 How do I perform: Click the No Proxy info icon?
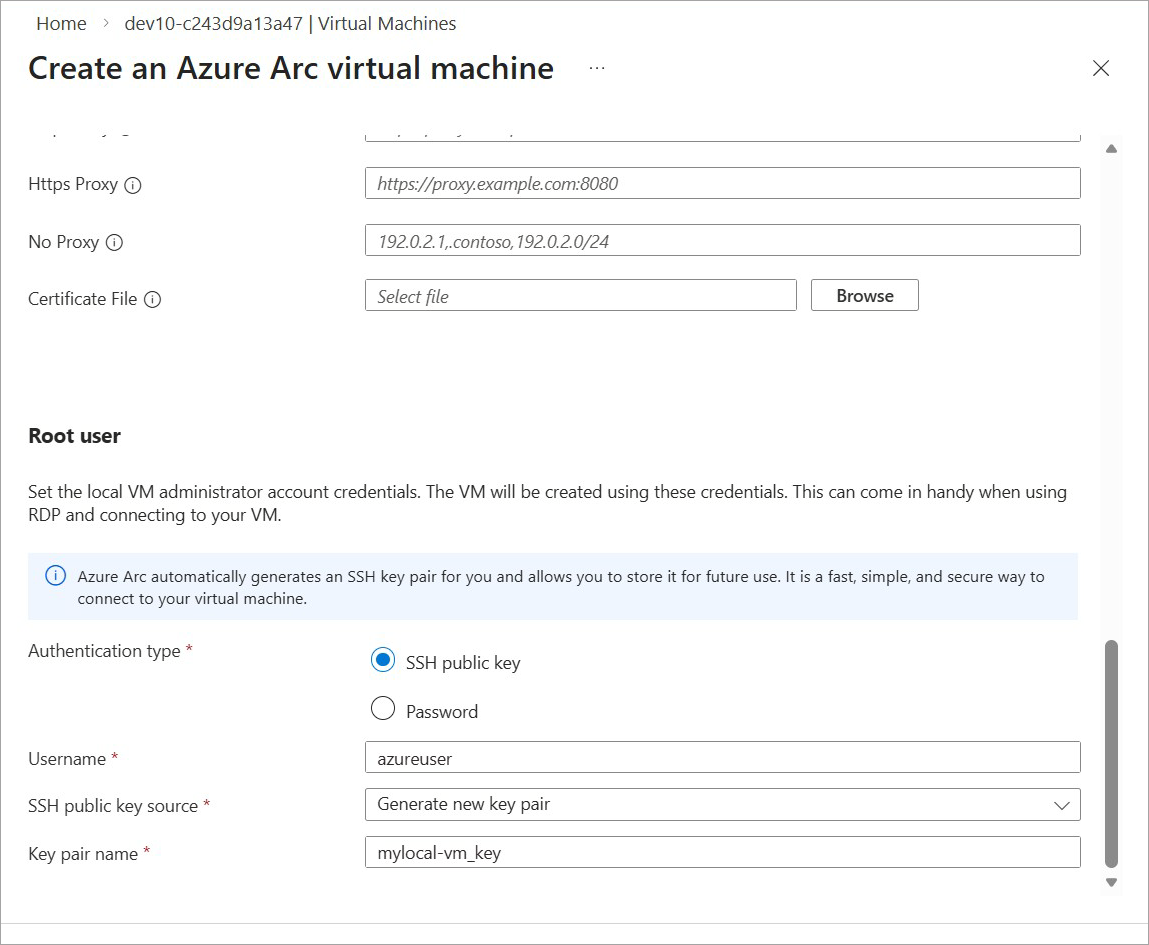click(114, 242)
